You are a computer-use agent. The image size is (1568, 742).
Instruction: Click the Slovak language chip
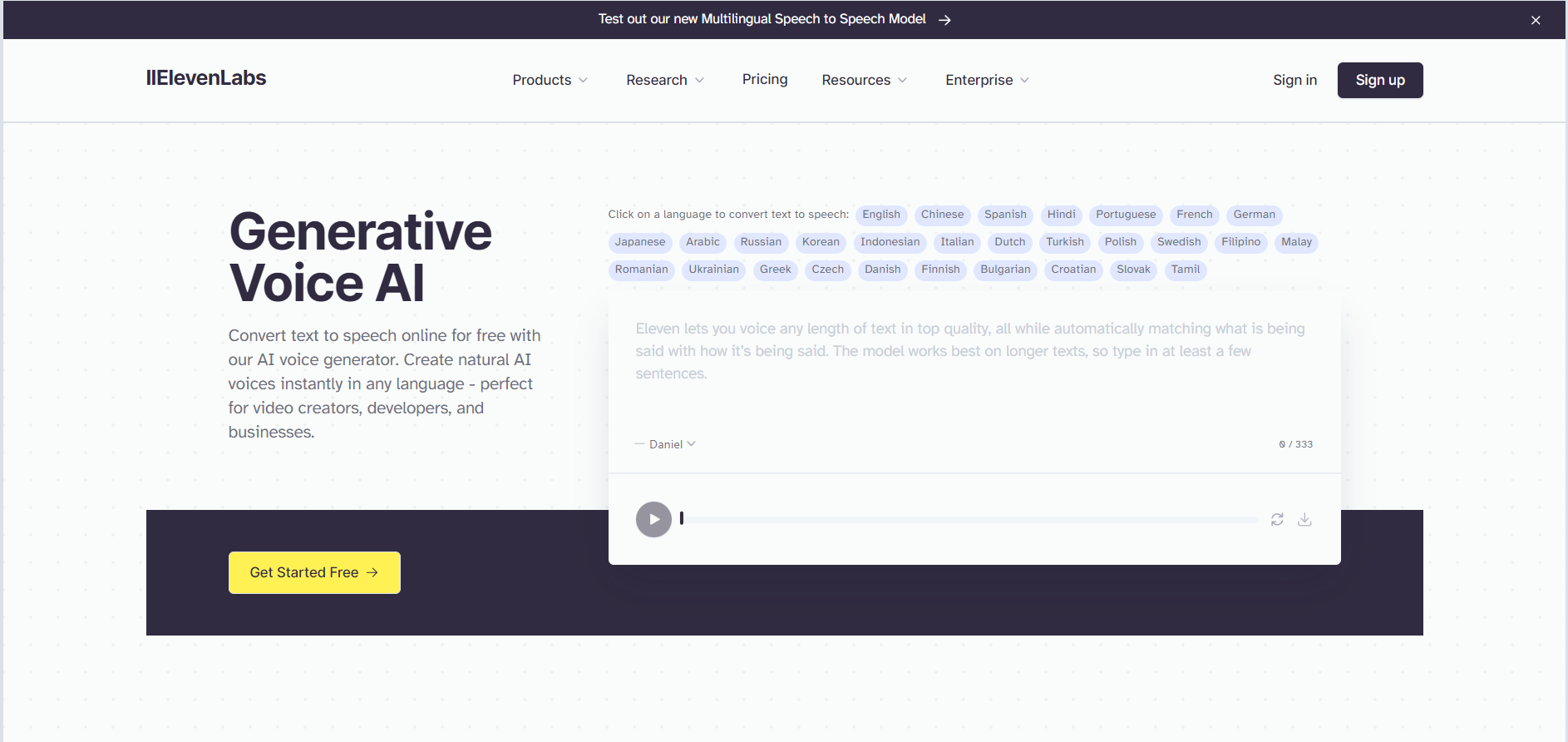tap(1133, 270)
